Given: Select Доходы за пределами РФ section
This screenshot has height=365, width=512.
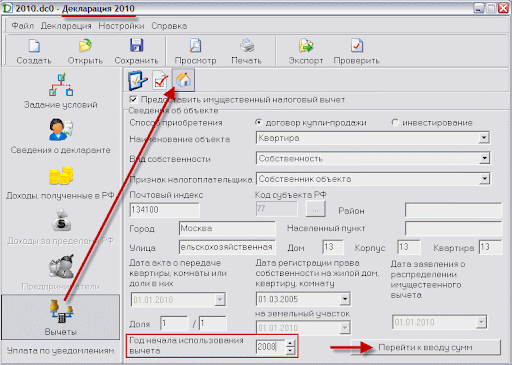Looking at the screenshot, I should pos(61,227).
